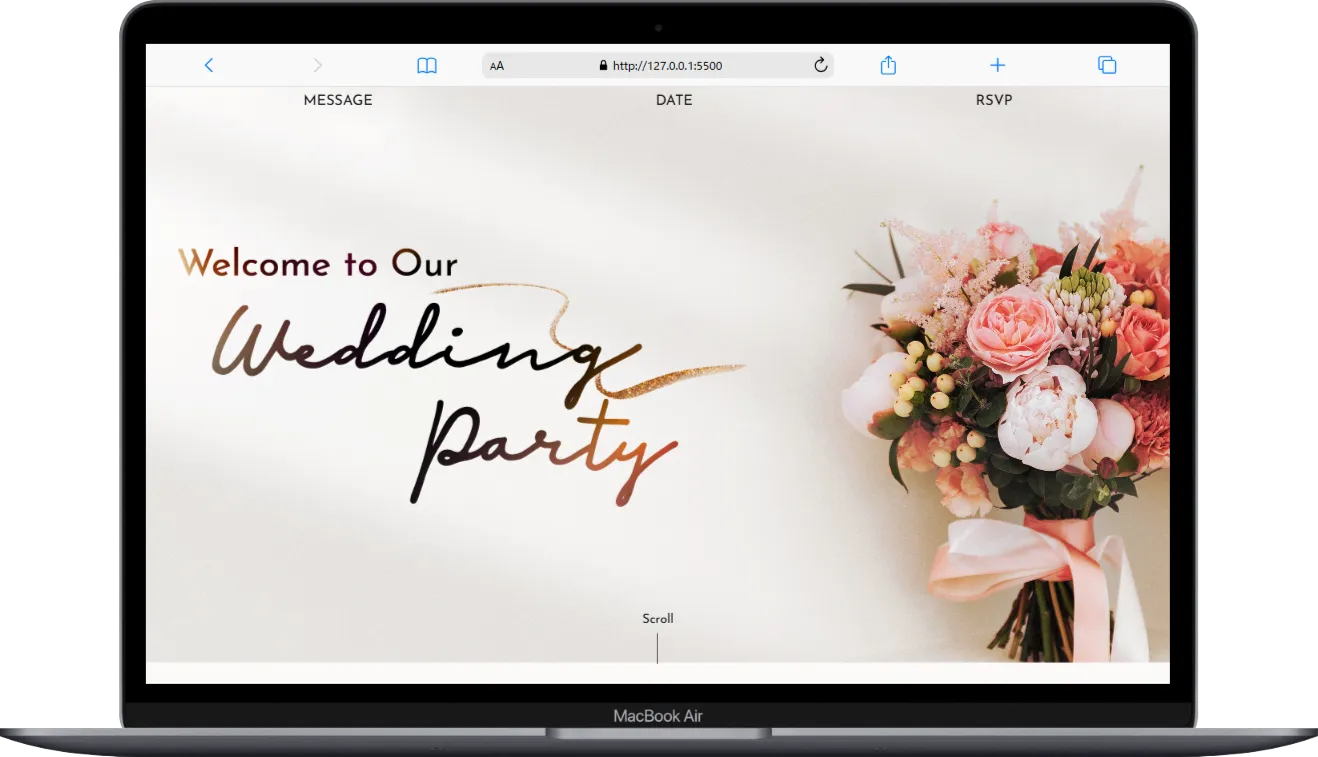The image size is (1318, 757).
Task: Reload the wedding page
Action: 820,65
